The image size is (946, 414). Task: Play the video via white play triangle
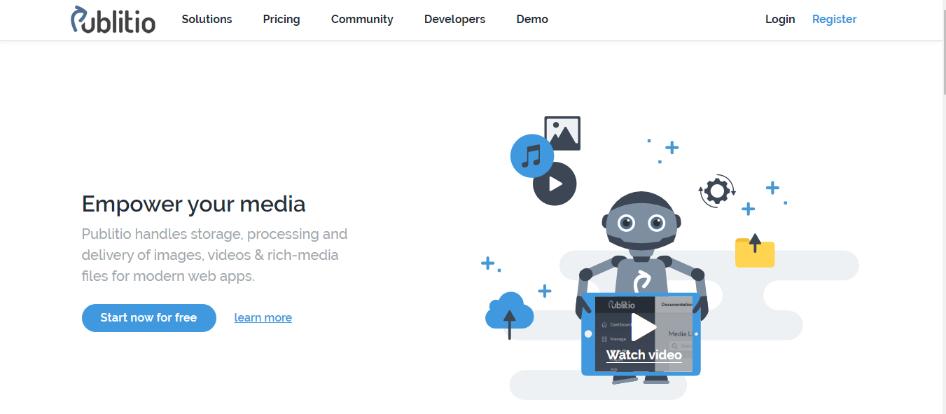[x=643, y=327]
